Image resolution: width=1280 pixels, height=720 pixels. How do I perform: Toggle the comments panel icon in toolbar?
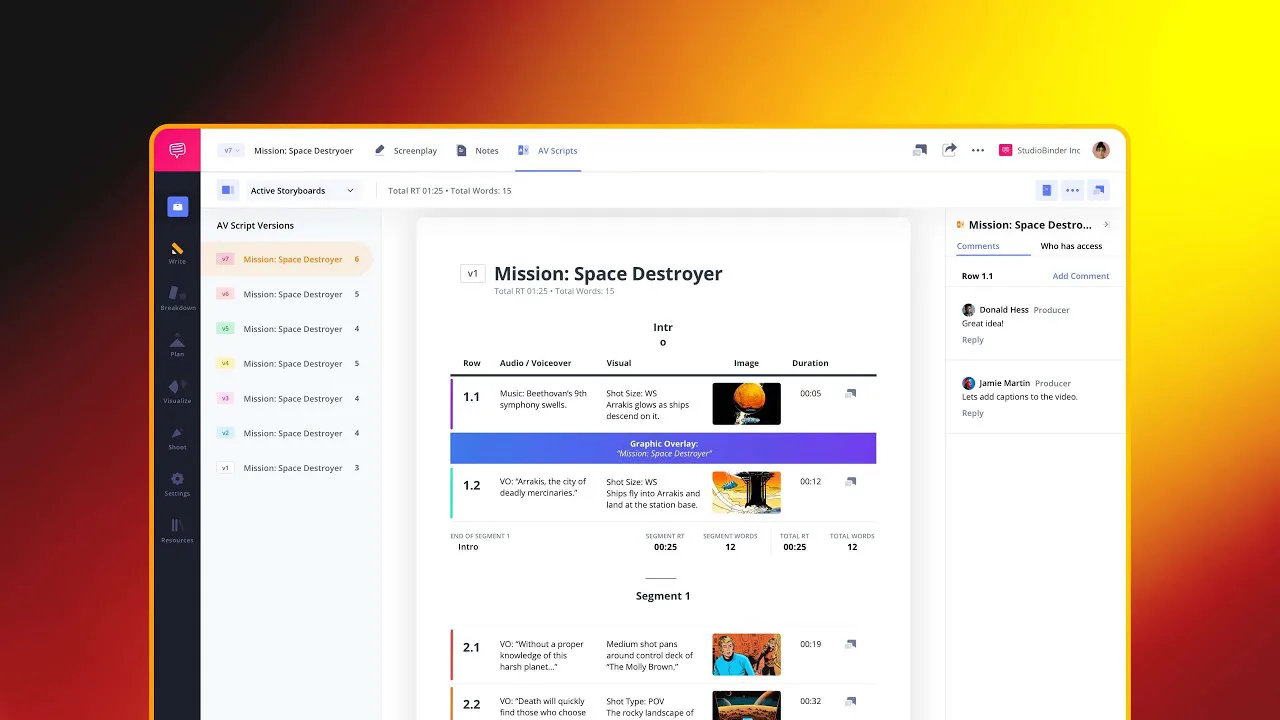pyautogui.click(x=1099, y=190)
